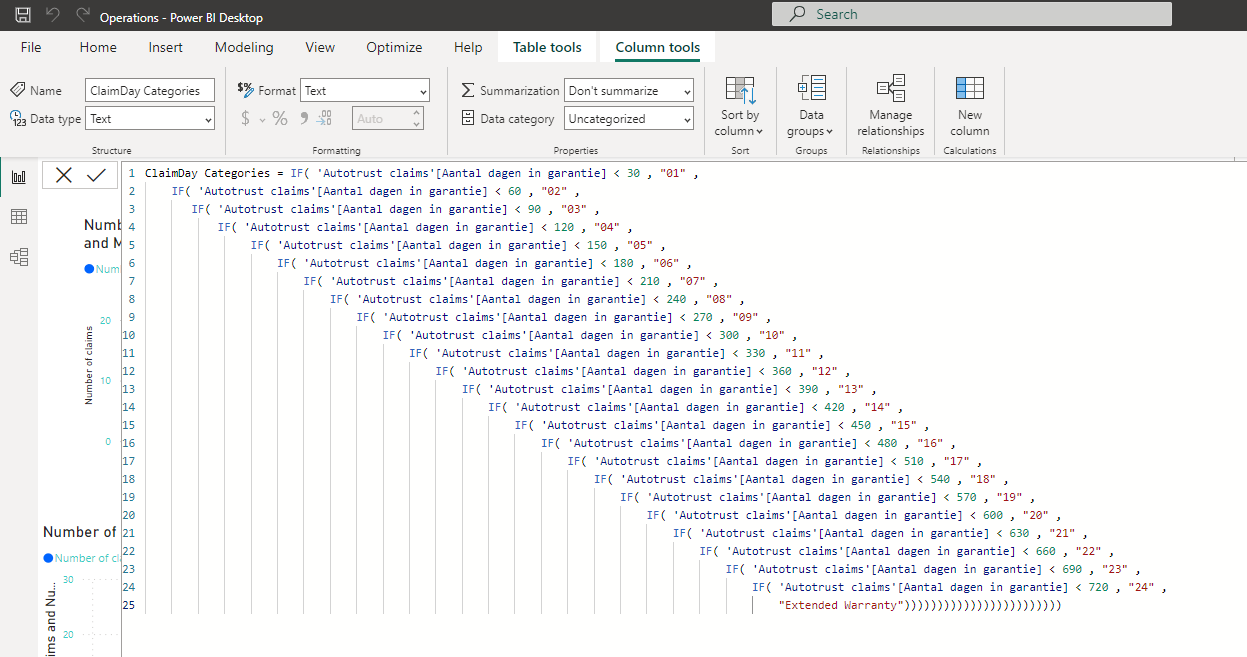Screen dimensions: 1247x657
Task: Switch to Table view sidebar icon
Action: pos(18,217)
